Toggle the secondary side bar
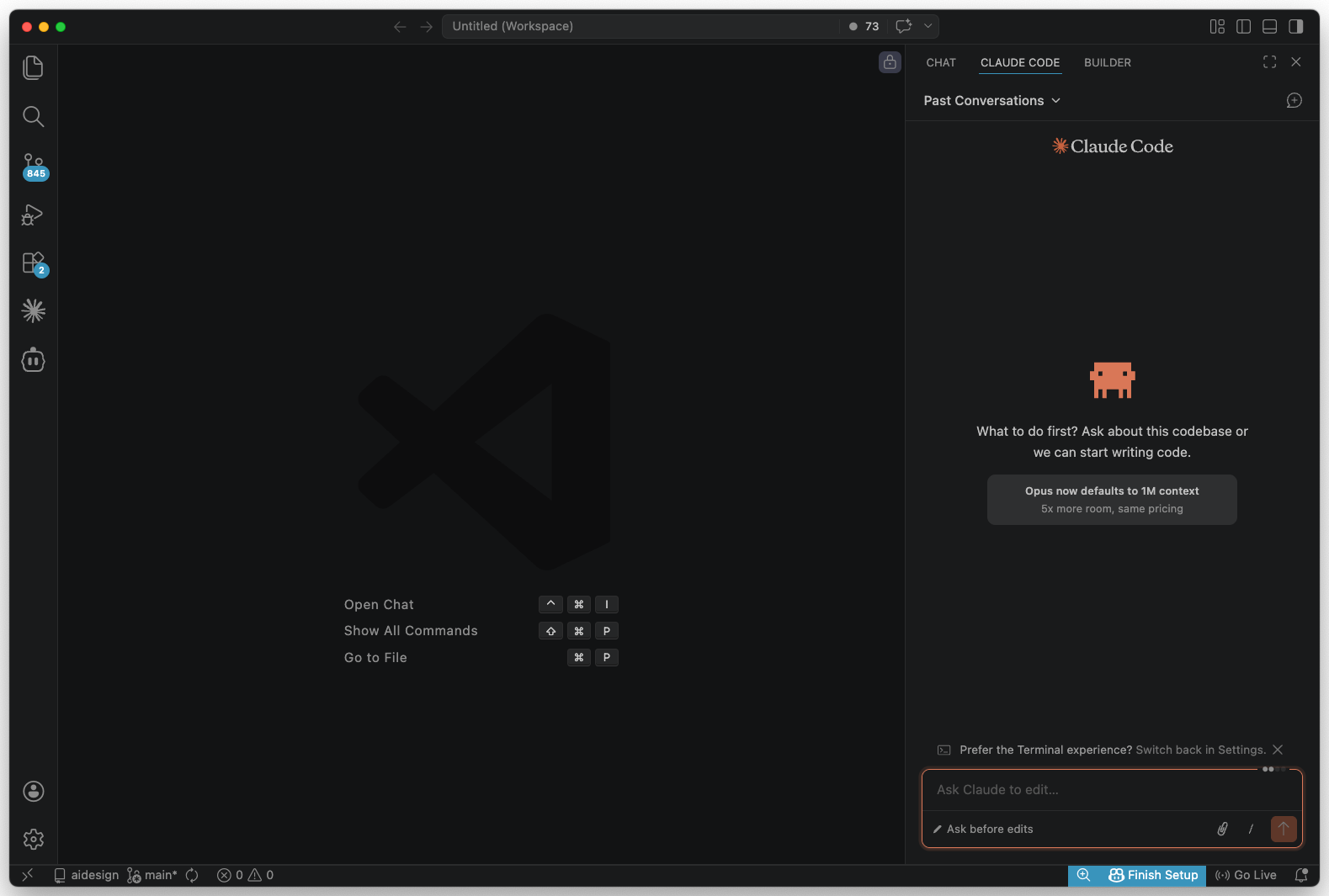 click(x=1296, y=26)
